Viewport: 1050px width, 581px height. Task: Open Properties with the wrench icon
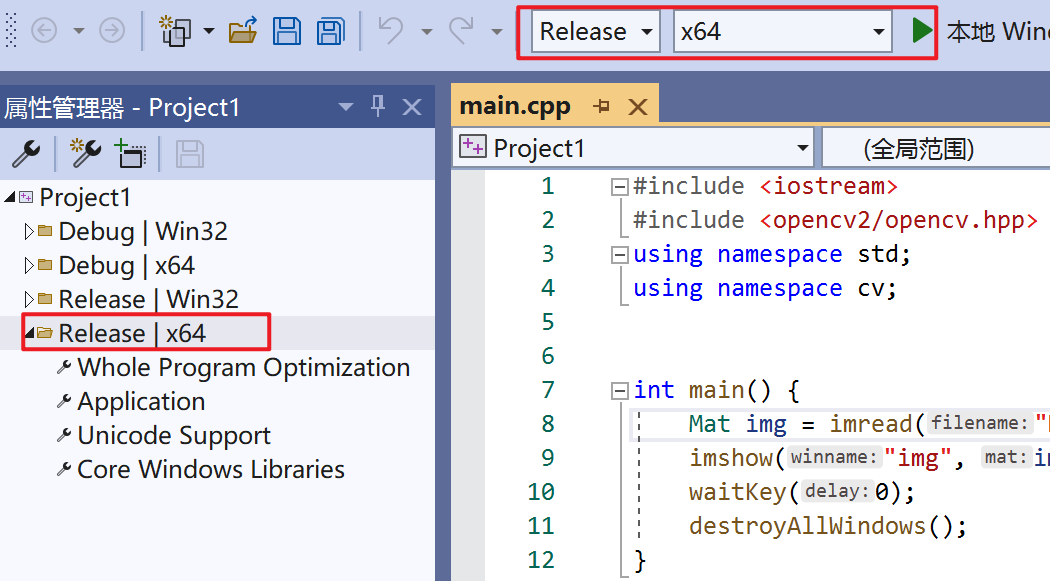25,153
